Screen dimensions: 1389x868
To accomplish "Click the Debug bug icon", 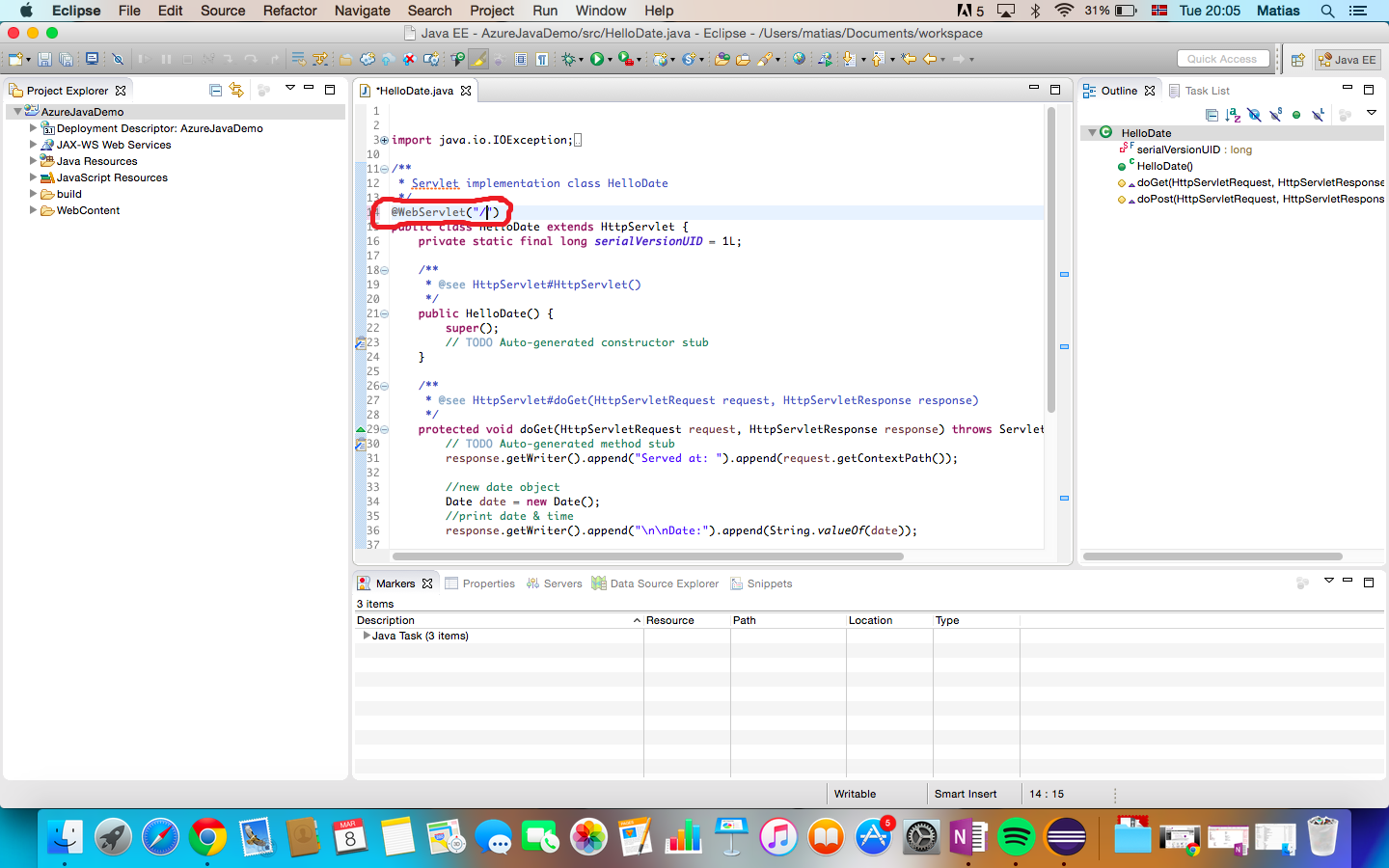I will 569,59.
